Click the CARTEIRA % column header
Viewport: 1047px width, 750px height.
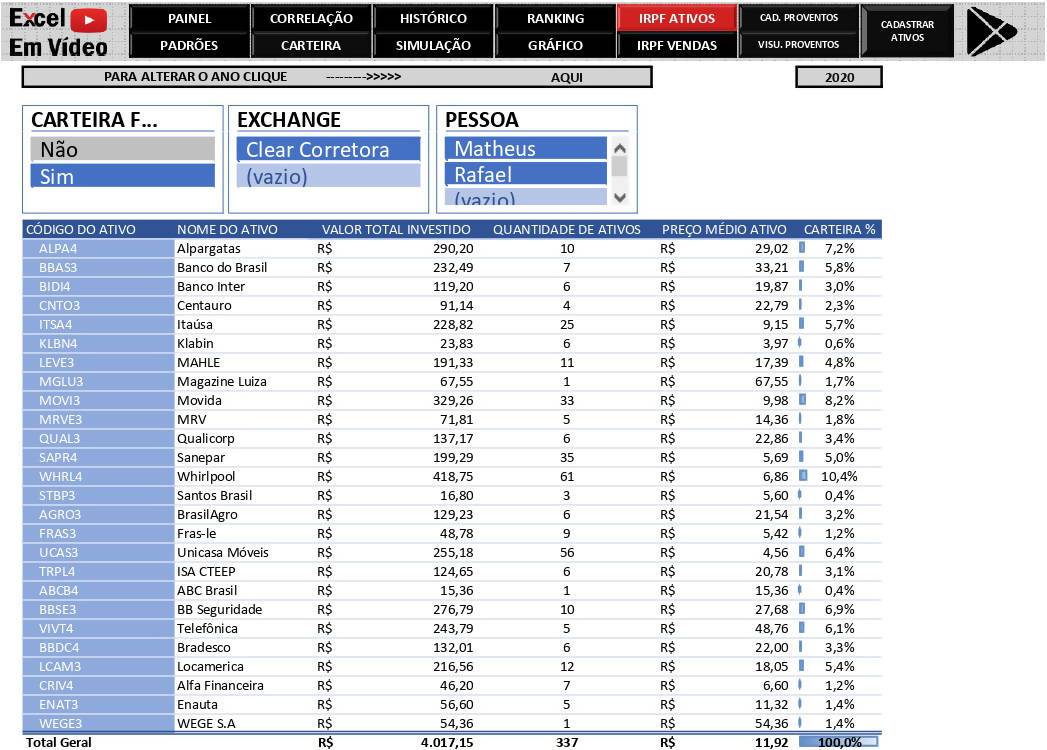click(839, 229)
